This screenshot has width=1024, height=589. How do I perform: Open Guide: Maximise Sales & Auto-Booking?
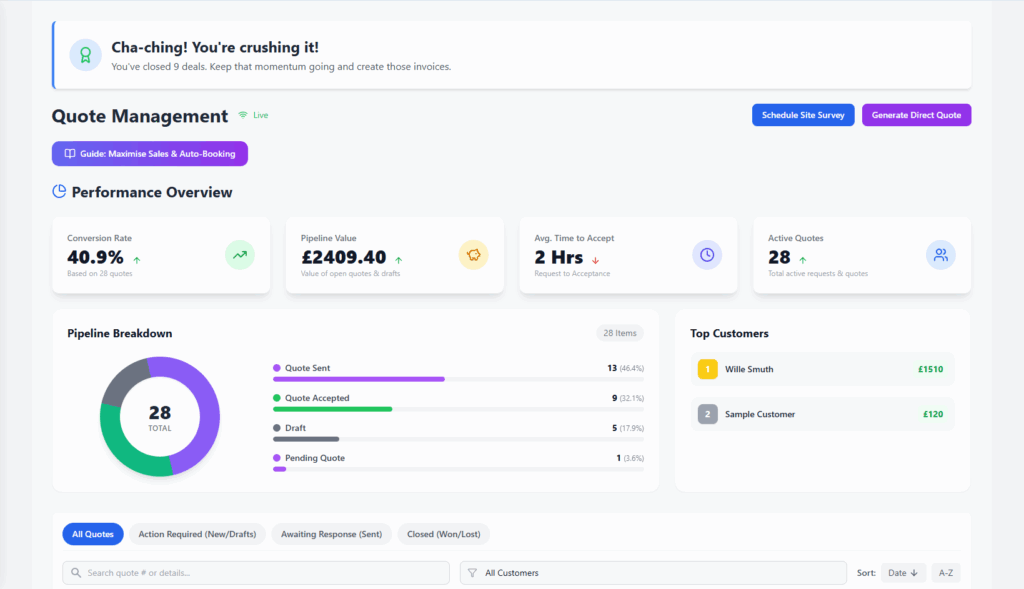[x=149, y=154]
